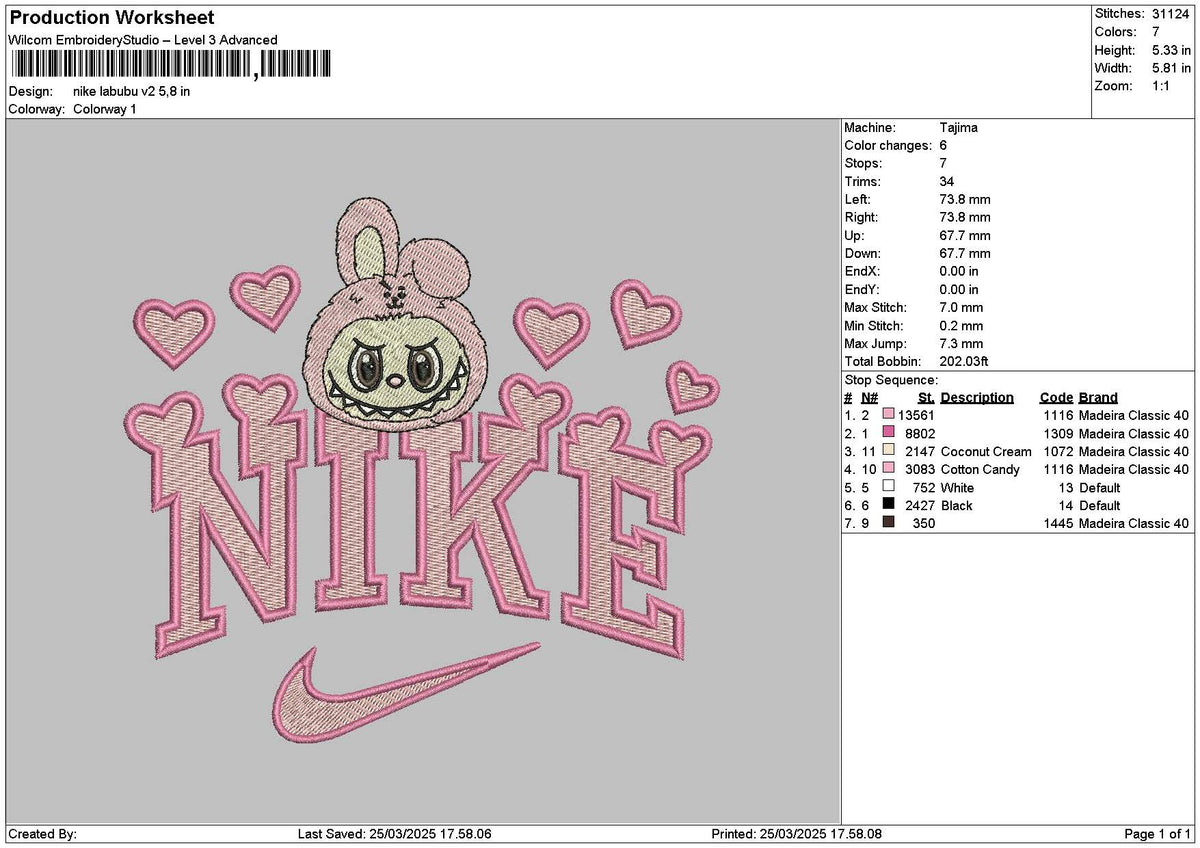Click the 'Description' column header
Screen dimensions: 1200x848
click(977, 398)
